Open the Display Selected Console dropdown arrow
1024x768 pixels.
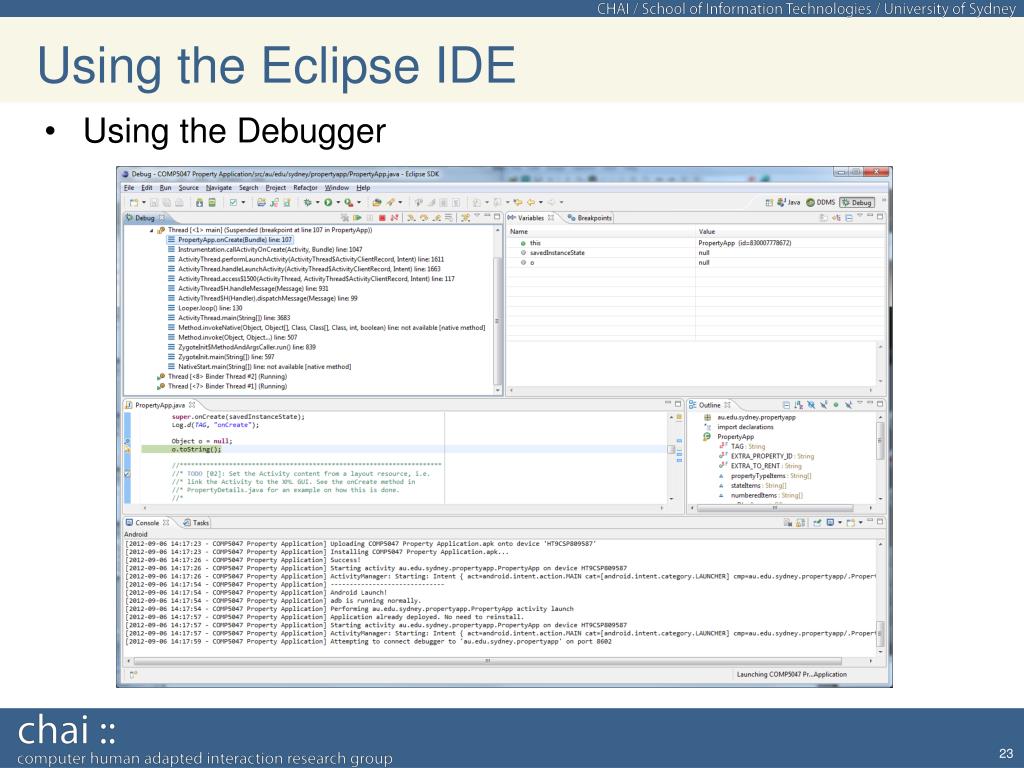coord(840,522)
